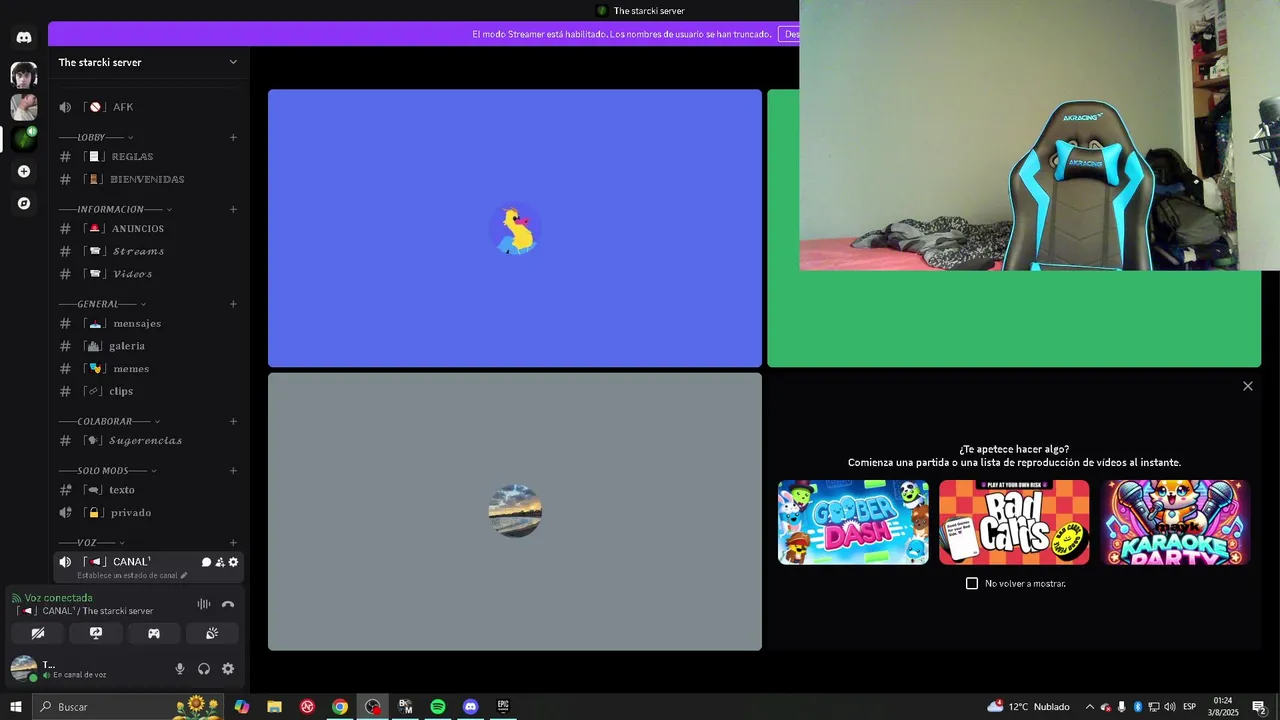Image resolution: width=1280 pixels, height=720 pixels.
Task: Launch the Bad Cards activity
Action: tap(1014, 522)
